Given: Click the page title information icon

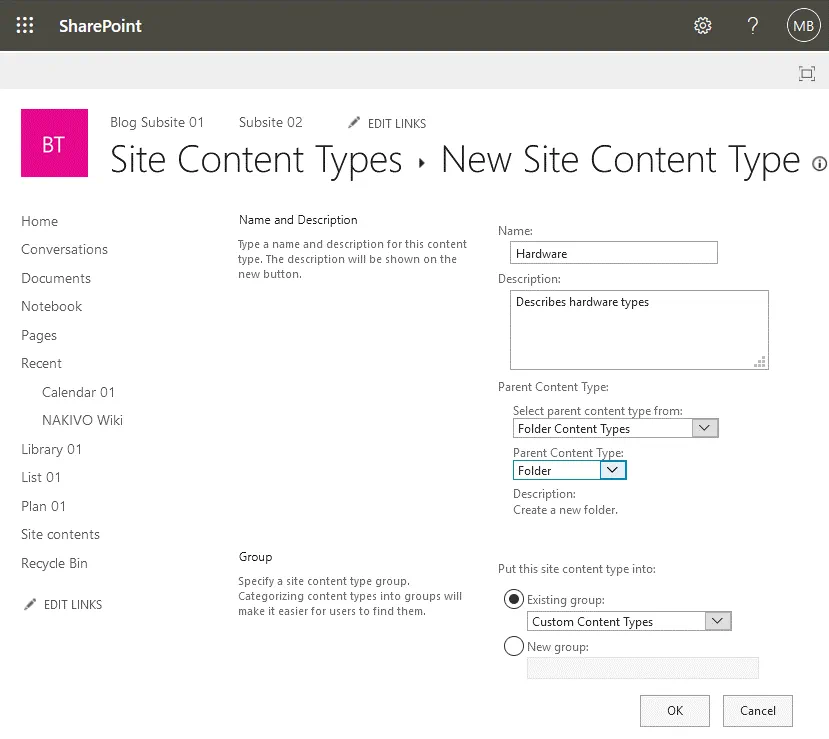Looking at the screenshot, I should tap(819, 163).
